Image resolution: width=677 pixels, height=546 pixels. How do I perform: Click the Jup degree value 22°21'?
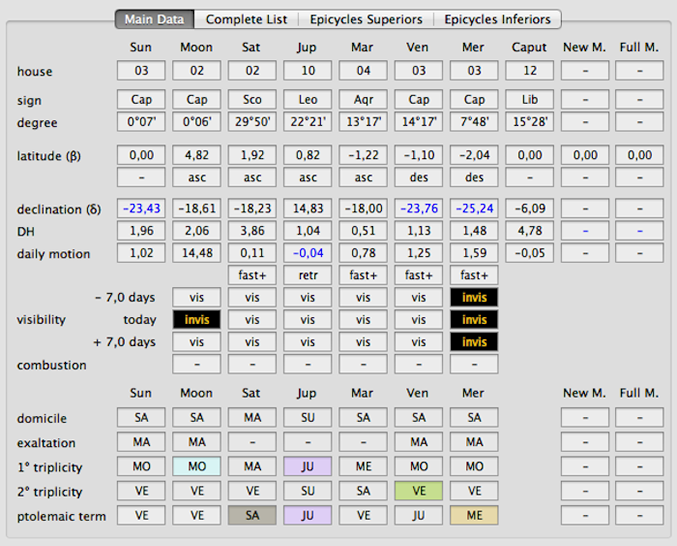pos(308,122)
